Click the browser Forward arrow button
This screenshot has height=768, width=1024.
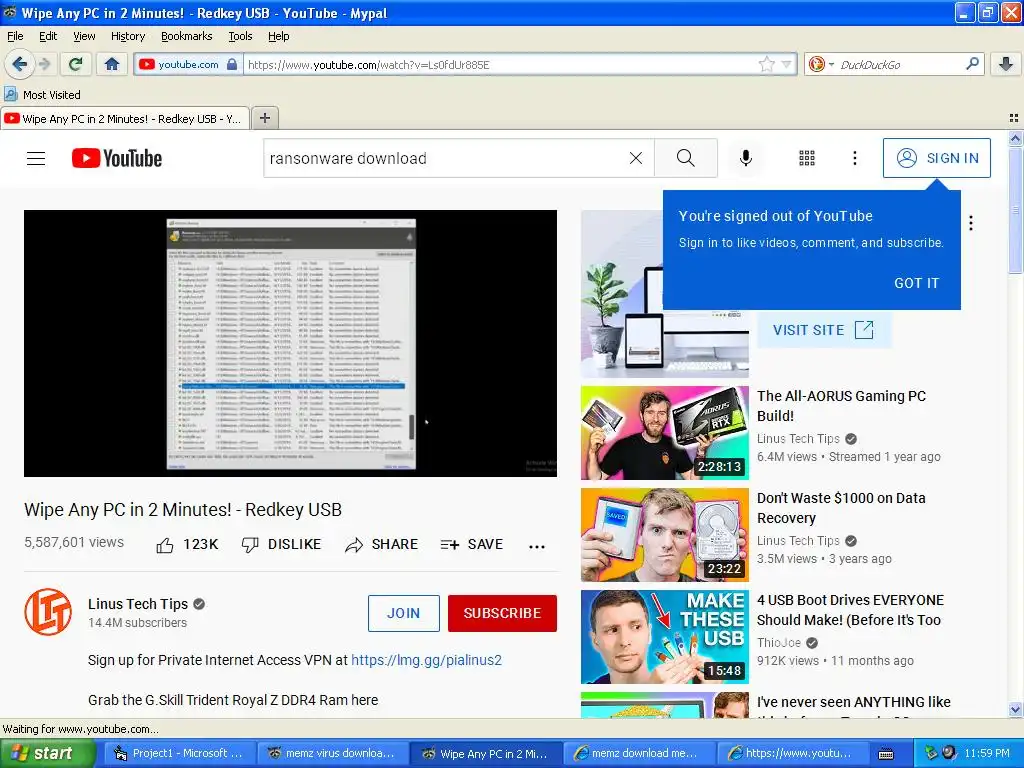point(44,64)
